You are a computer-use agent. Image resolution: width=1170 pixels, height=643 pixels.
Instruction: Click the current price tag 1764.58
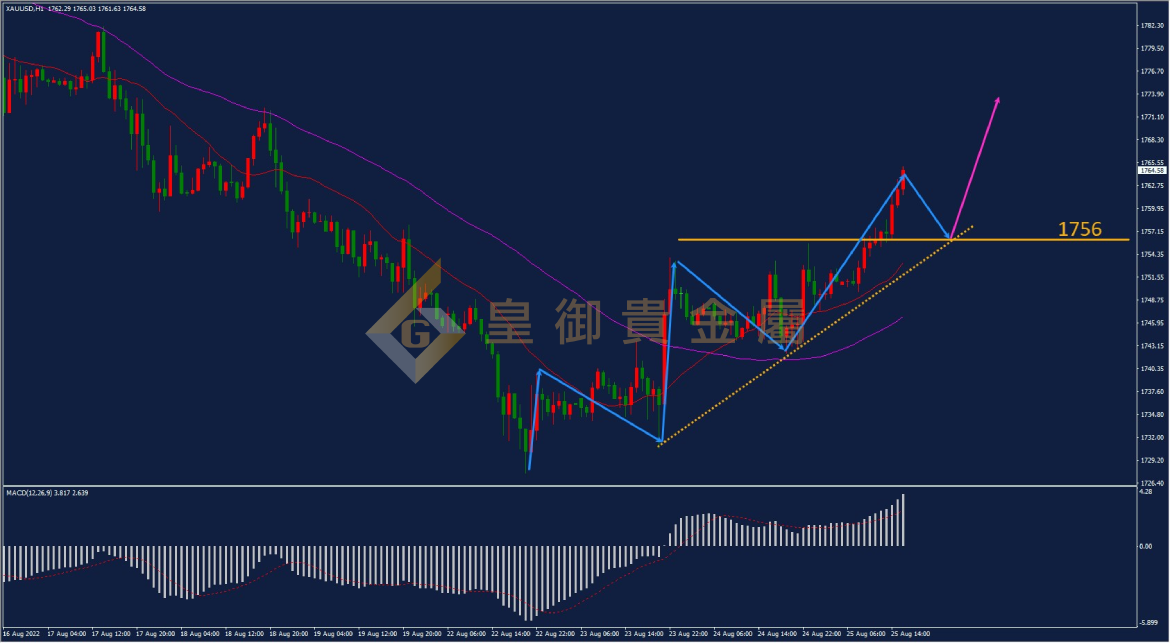pos(1153,171)
